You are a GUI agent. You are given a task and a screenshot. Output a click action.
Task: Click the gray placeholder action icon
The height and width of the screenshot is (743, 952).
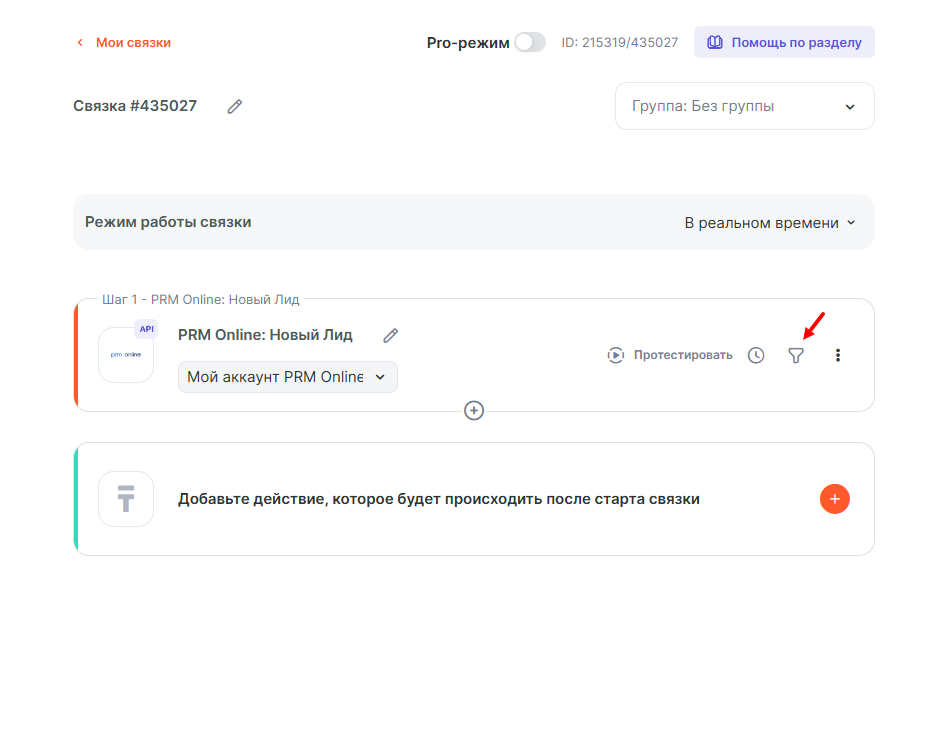126,499
